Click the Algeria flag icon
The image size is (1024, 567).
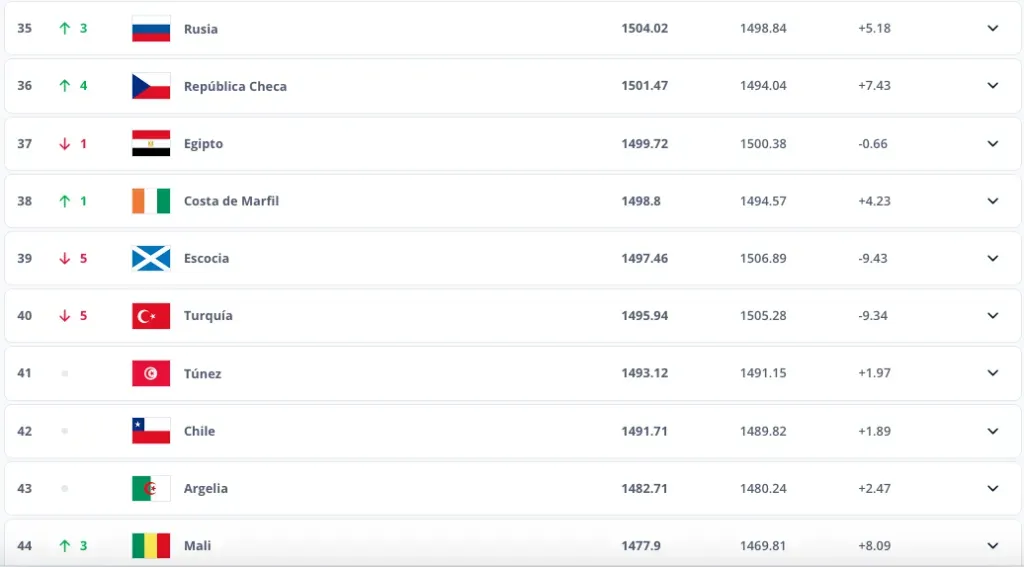point(151,488)
